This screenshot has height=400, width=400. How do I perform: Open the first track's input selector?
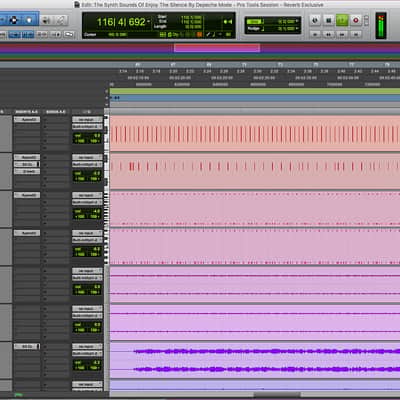[87, 119]
